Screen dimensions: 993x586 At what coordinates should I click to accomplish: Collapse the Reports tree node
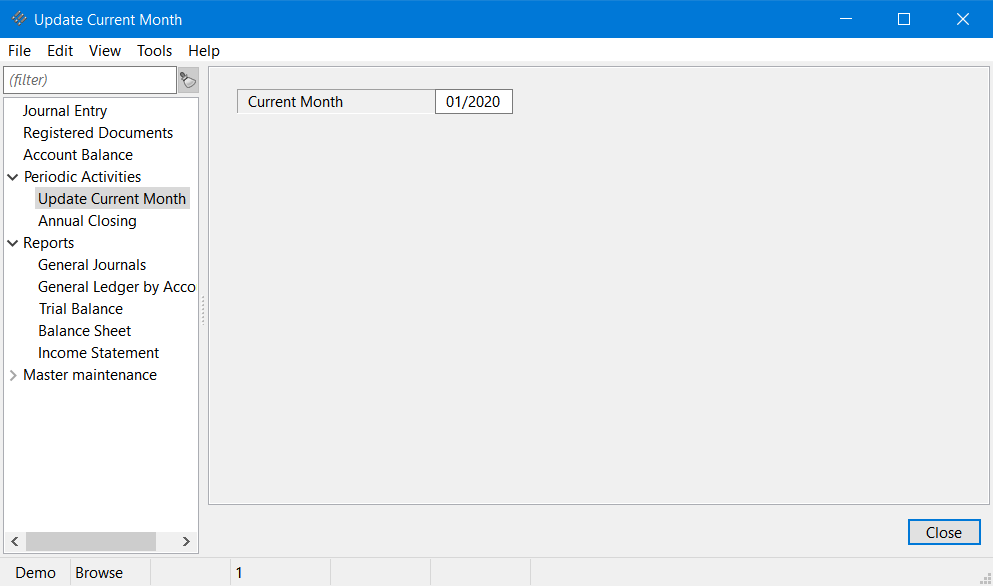[x=13, y=243]
